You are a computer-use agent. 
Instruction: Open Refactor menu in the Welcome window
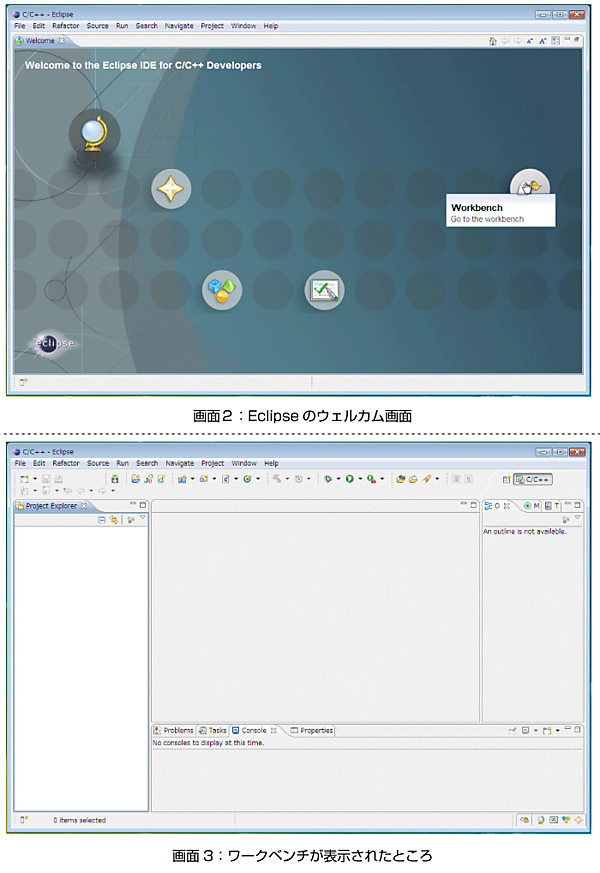tap(66, 26)
